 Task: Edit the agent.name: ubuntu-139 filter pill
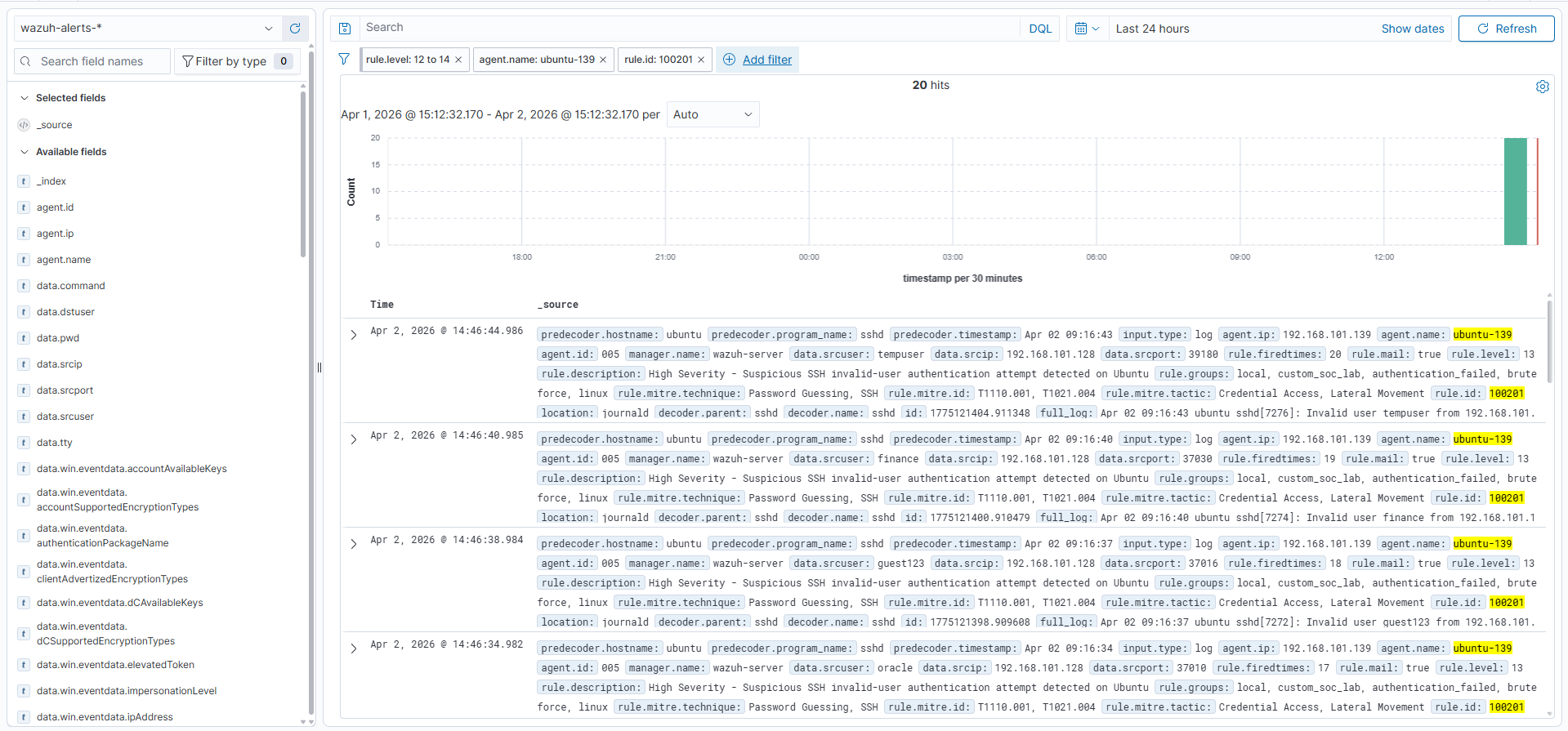[x=537, y=60]
